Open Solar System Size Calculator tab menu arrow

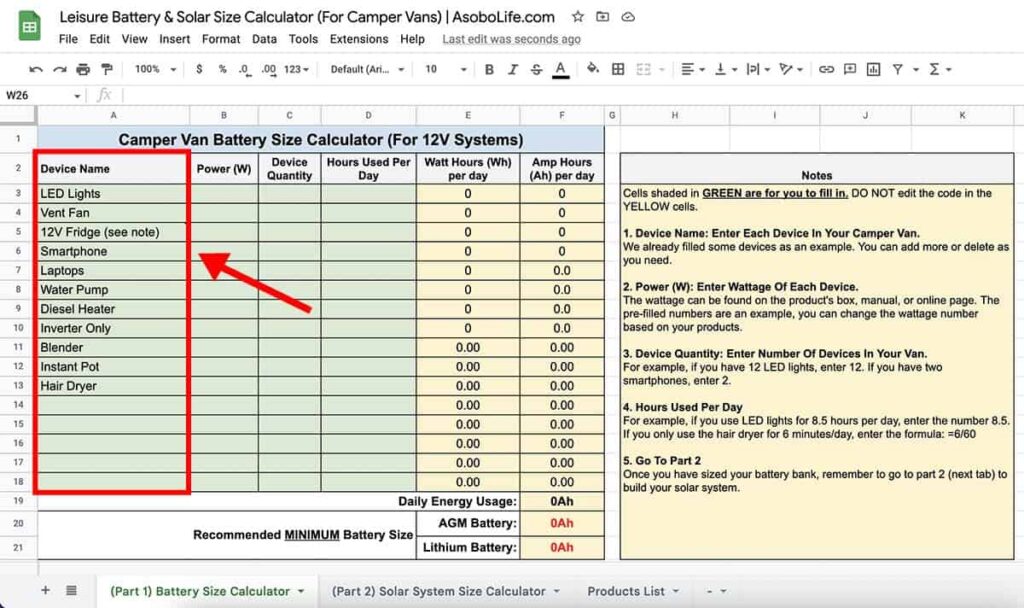point(557,591)
